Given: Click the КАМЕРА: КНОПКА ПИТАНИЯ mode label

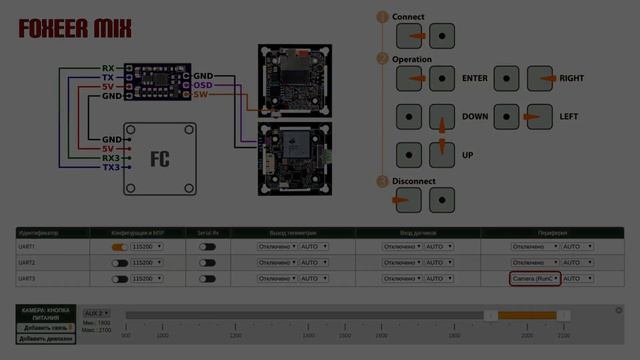Looking at the screenshot, I should click(46, 314).
